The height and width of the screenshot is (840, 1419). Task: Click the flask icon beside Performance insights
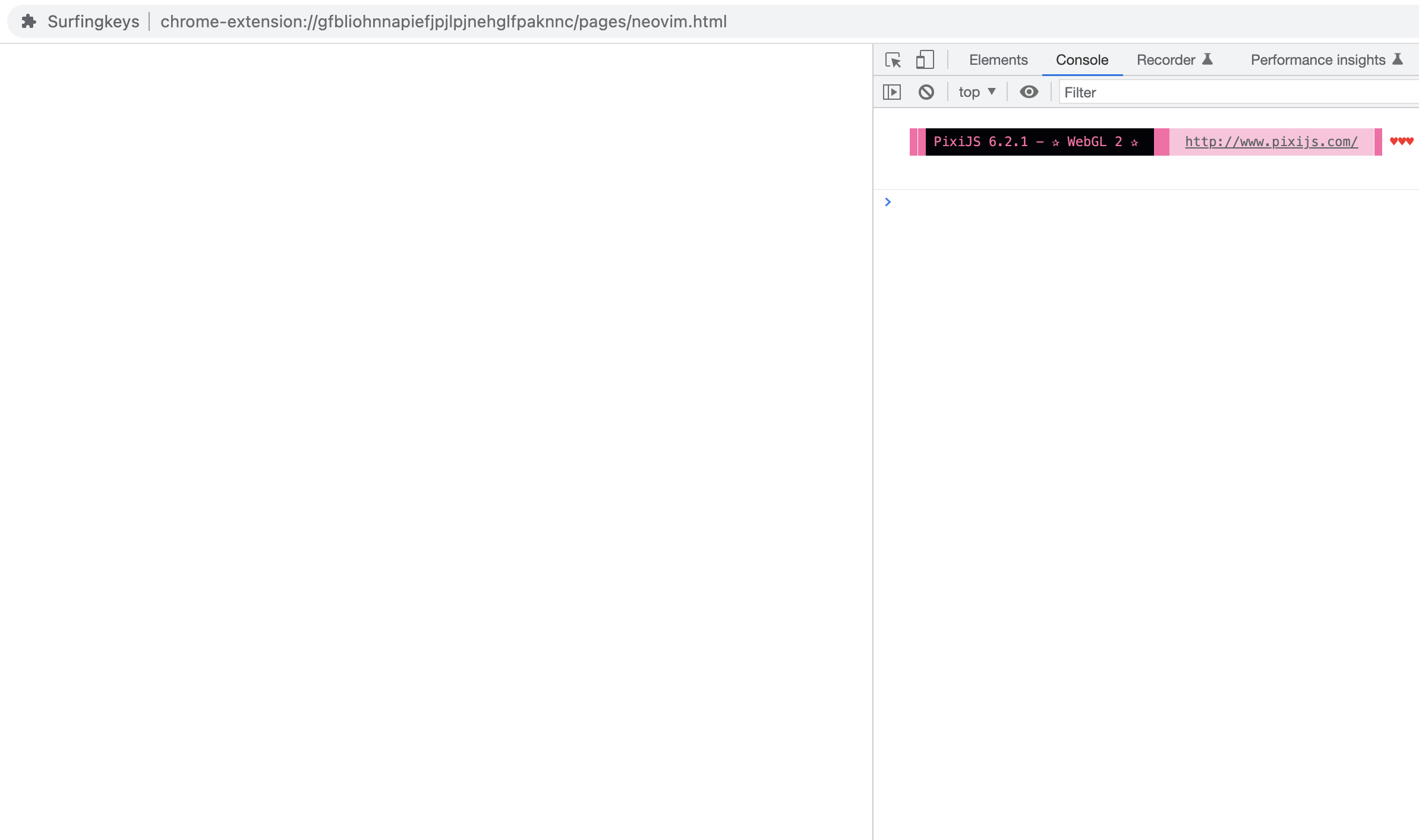coord(1398,59)
